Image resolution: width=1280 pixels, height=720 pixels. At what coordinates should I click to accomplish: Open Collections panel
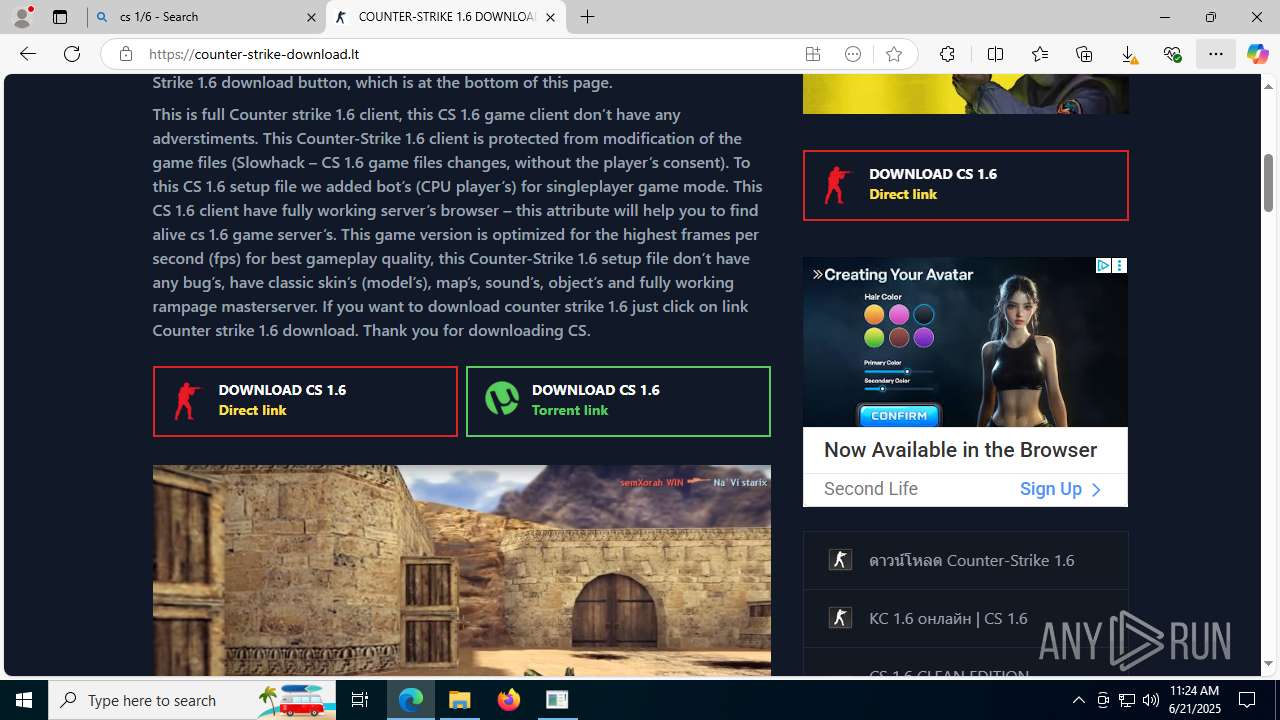1084,54
